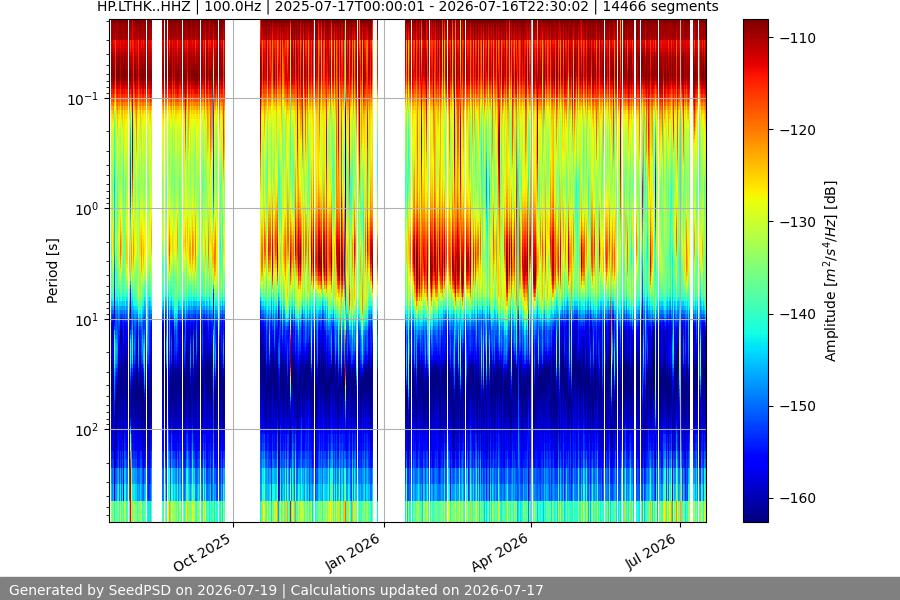
Task: Click the 'Amplitude [m²/s⁴/Hz] [dB]' colorbar label
Action: (831, 271)
